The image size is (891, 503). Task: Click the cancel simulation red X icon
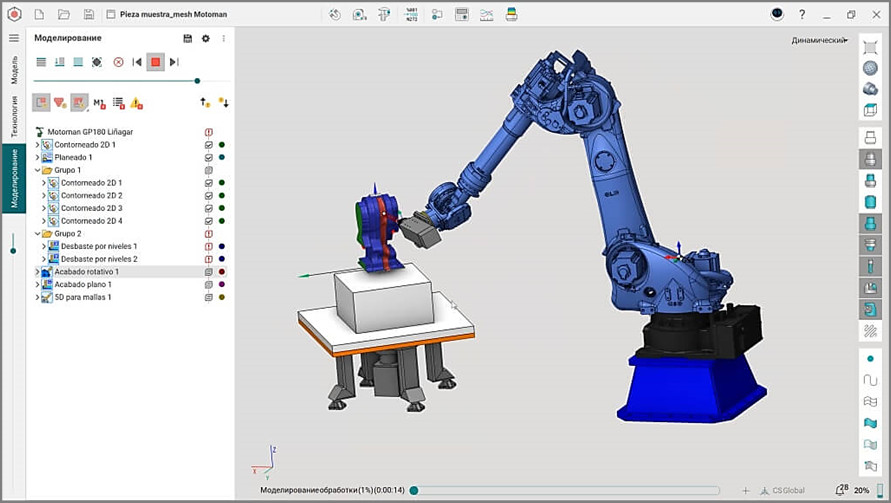coord(118,62)
